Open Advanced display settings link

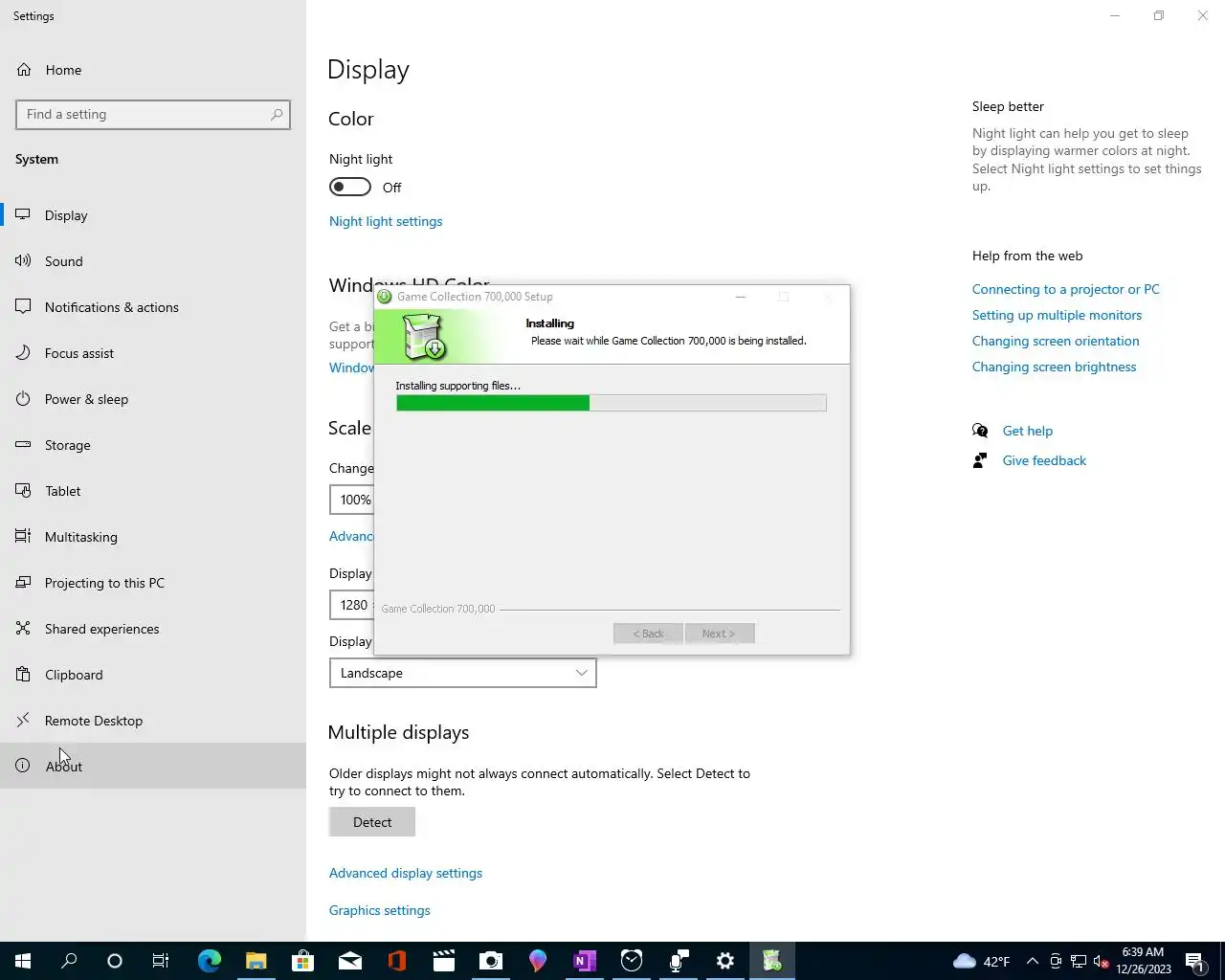pos(406,873)
